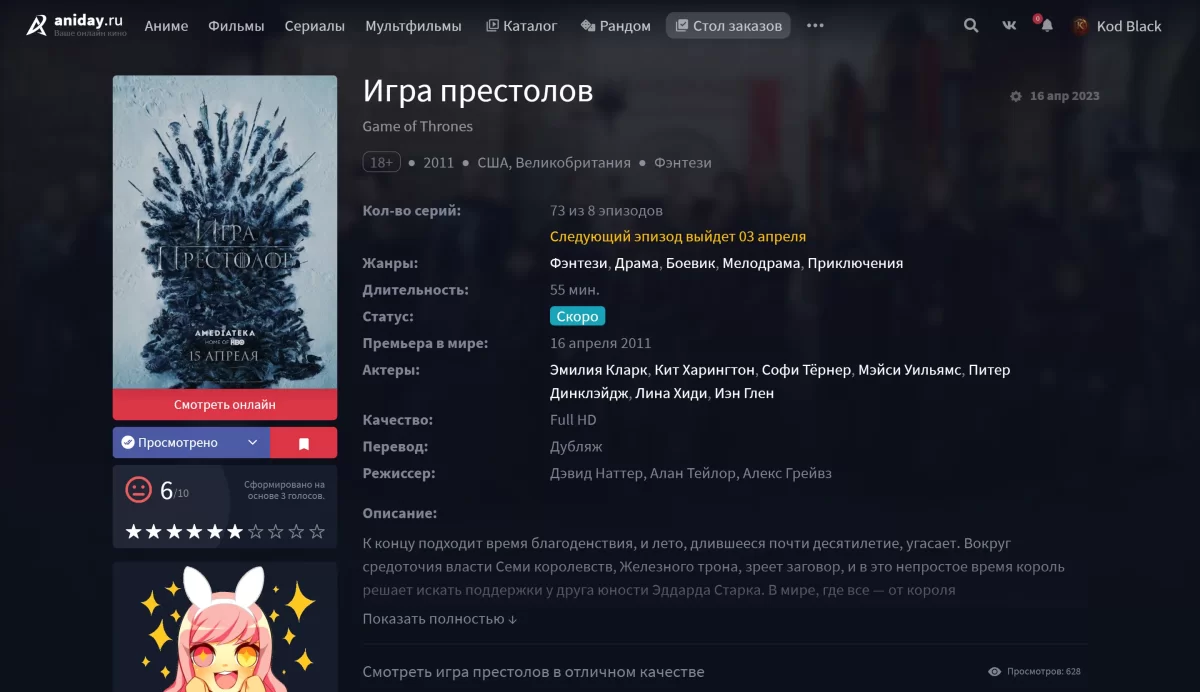Open the search magnifier icon
Screen dimensions: 1200x692
(971, 26)
